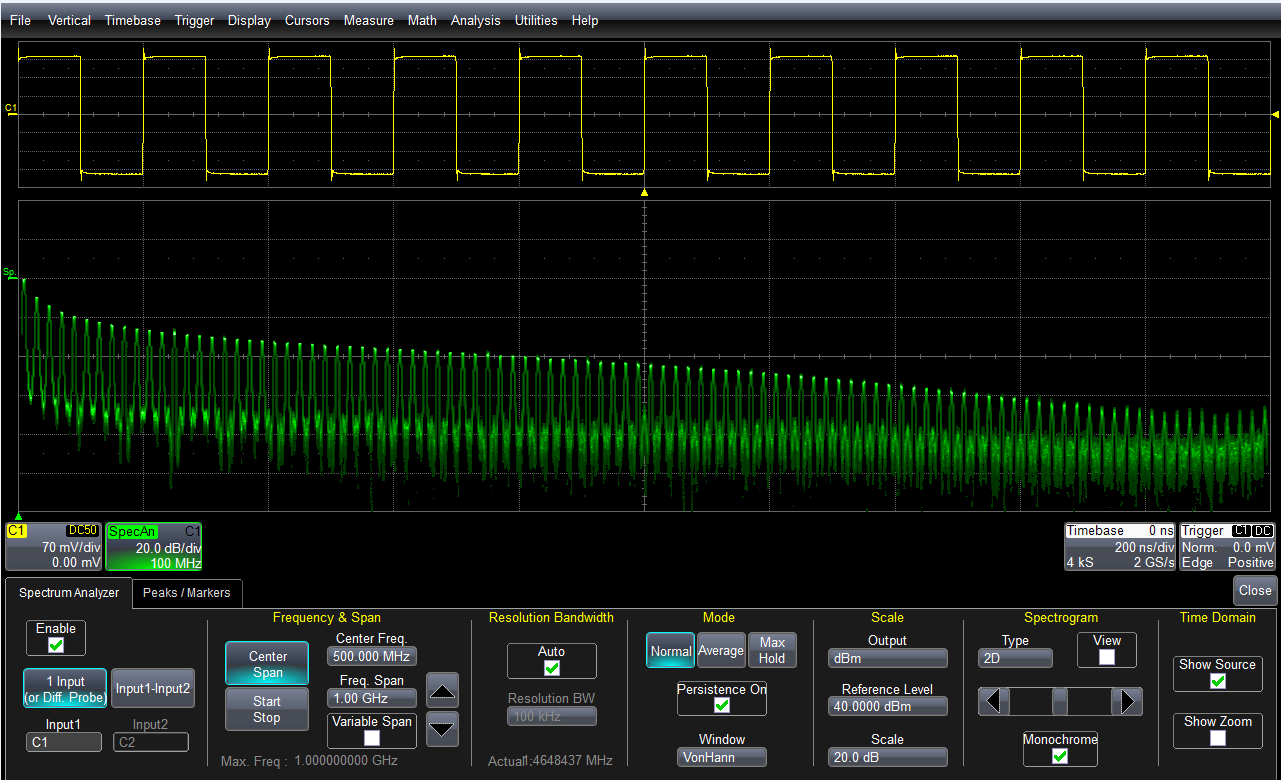
Task: Open the Timebase descriptor box
Action: point(1119,546)
